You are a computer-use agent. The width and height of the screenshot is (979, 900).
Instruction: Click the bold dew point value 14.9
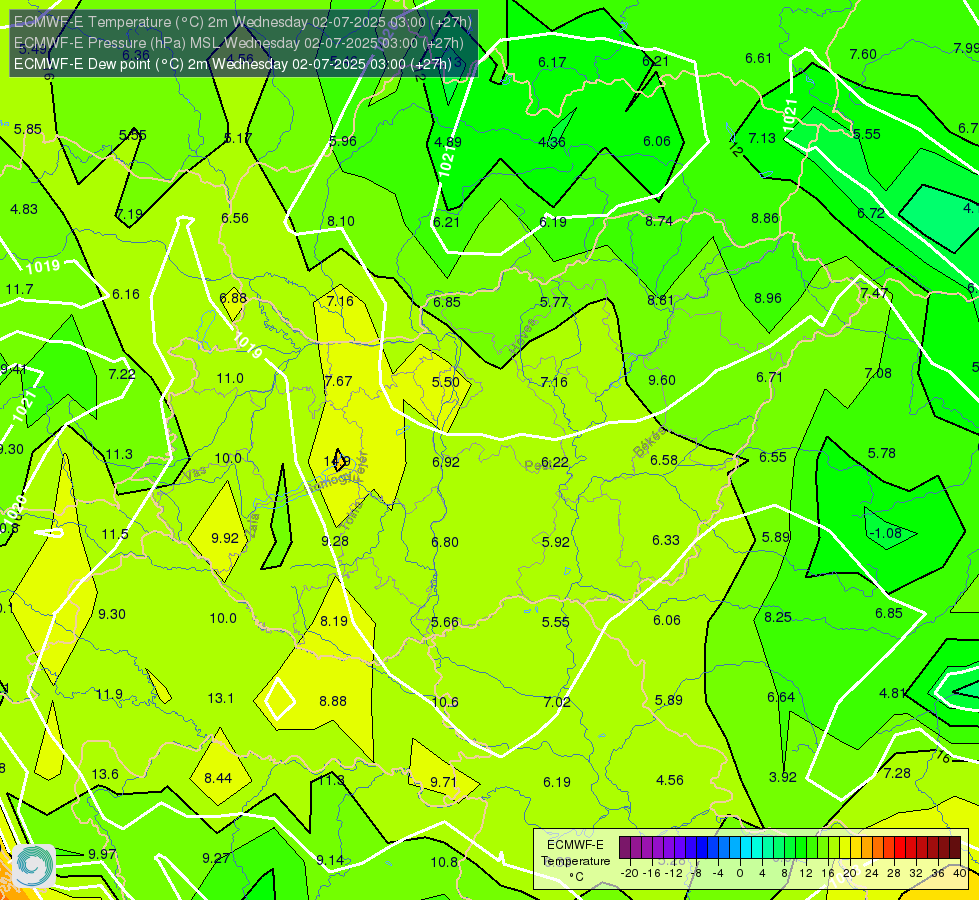tap(337, 461)
